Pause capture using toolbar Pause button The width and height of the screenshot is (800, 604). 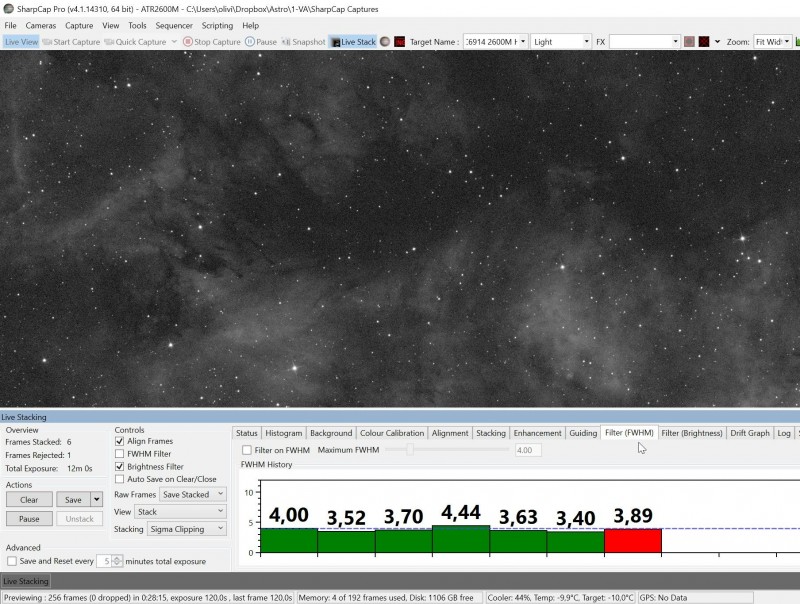pos(261,42)
